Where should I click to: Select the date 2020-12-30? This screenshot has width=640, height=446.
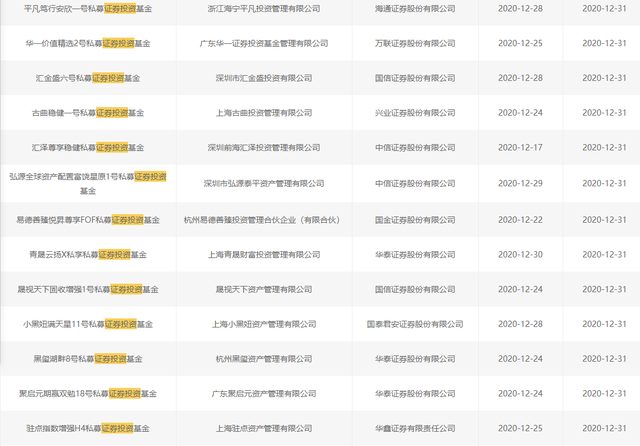click(520, 255)
